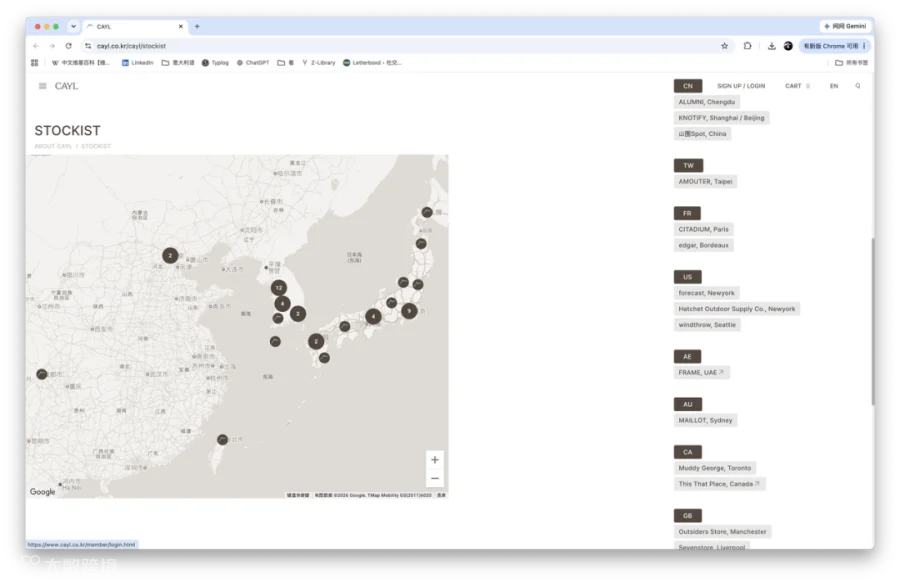Go to ABOUT CAYL breadcrumb
The height and width of the screenshot is (583, 900).
click(x=53, y=146)
